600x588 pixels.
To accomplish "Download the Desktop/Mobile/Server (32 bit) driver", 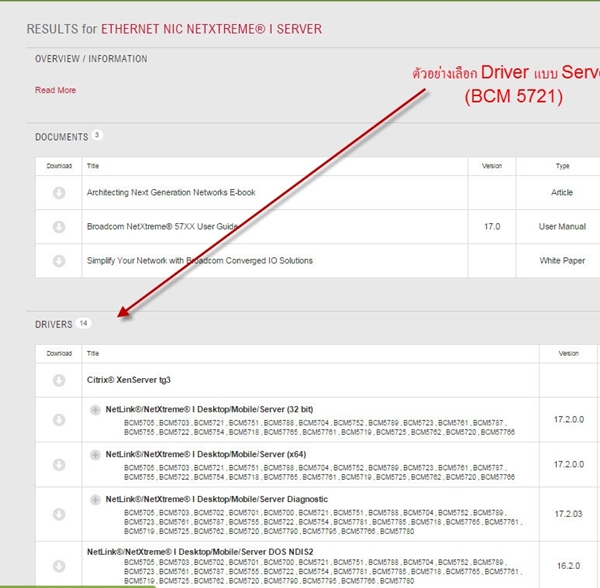I will tap(59, 420).
